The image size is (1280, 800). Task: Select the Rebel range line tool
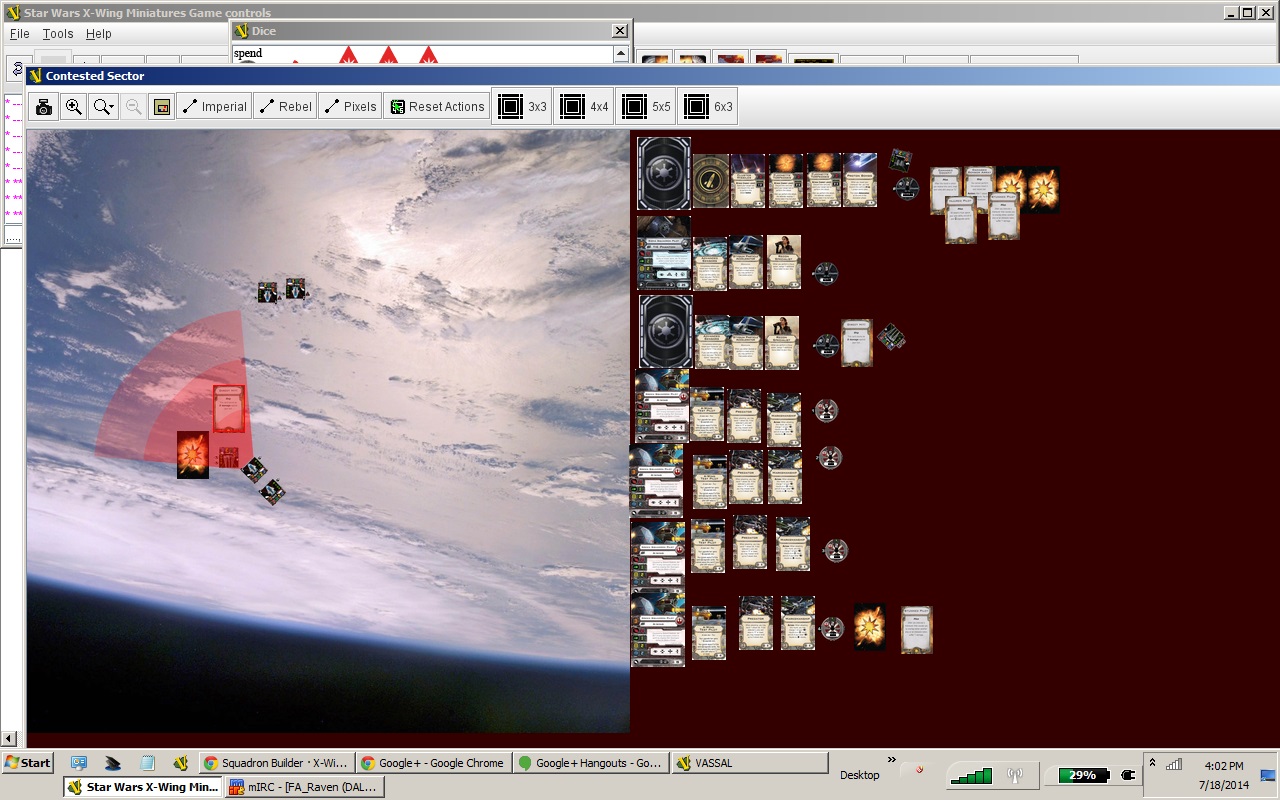pos(285,107)
